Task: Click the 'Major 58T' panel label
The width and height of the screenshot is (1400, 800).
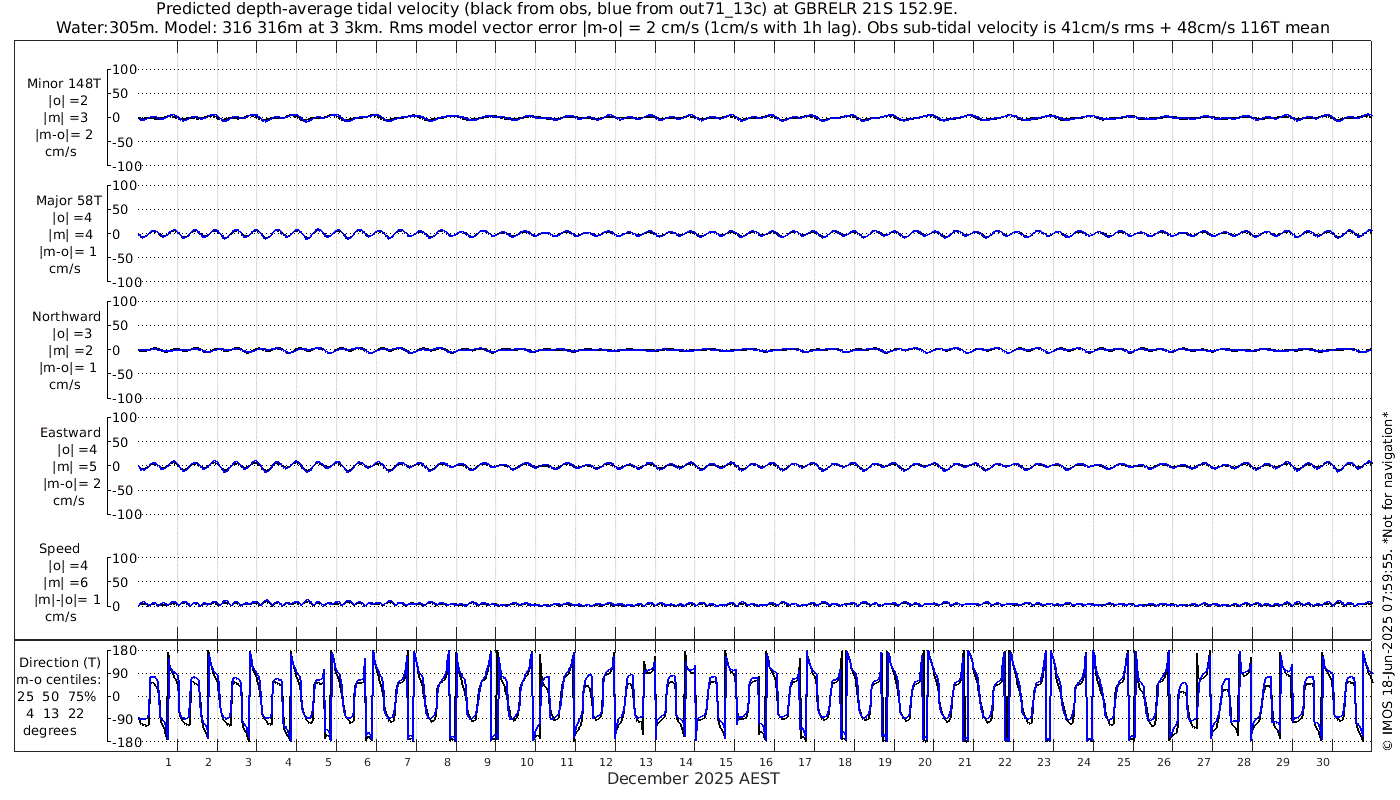Action: [68, 200]
